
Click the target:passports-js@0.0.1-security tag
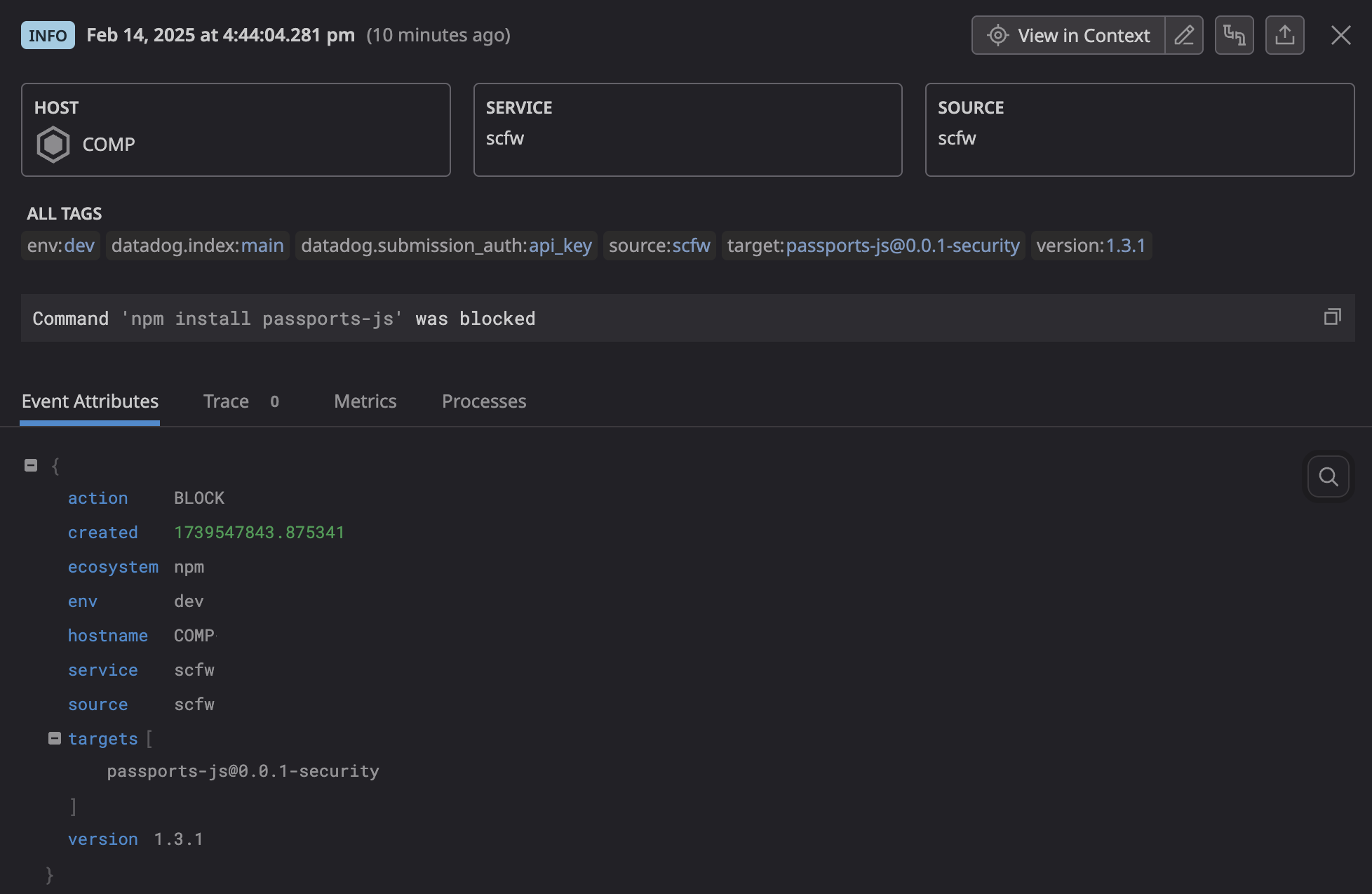tap(873, 246)
